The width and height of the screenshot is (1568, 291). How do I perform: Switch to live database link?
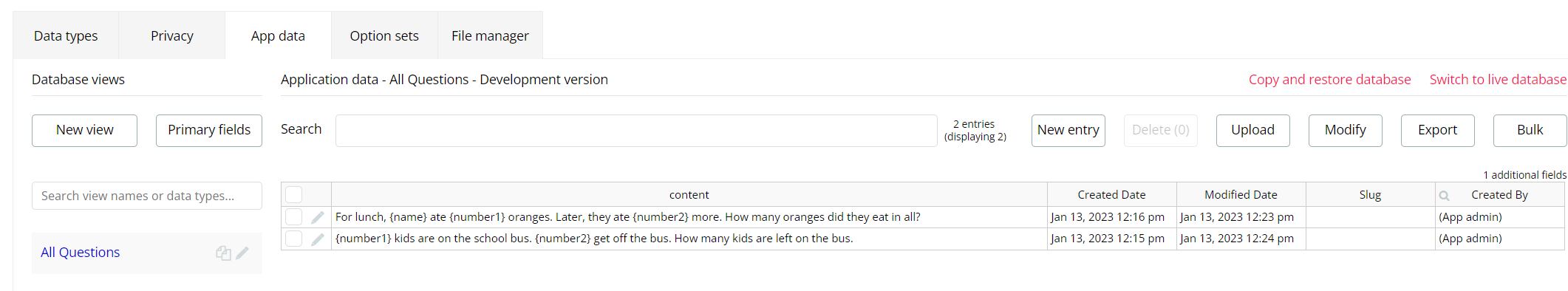1498,80
